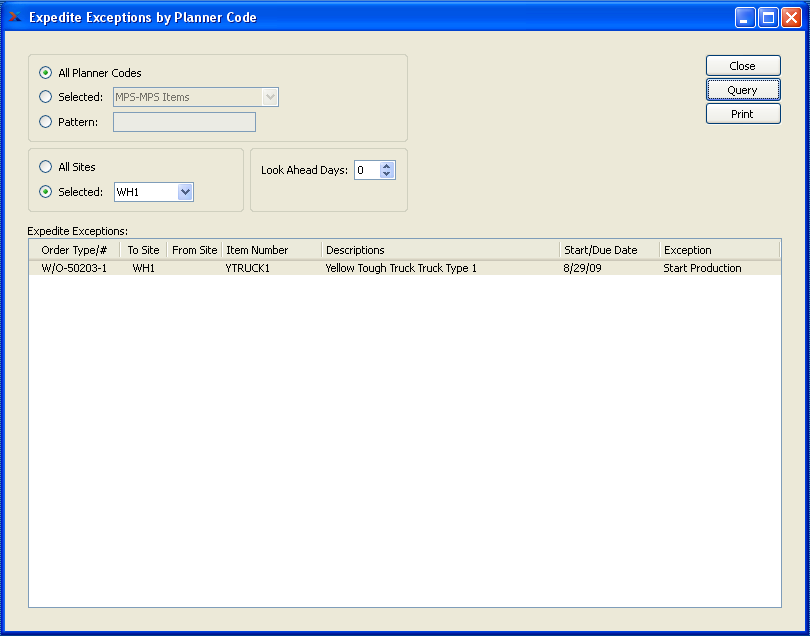The height and width of the screenshot is (636, 810).
Task: Maximize the Expedite Exceptions window
Action: click(x=768, y=18)
